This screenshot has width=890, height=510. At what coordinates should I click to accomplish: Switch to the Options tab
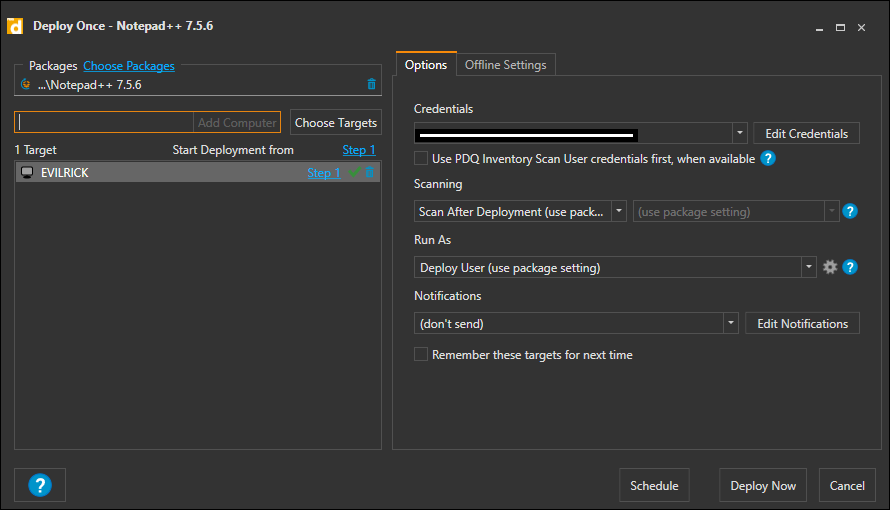pyautogui.click(x=426, y=65)
